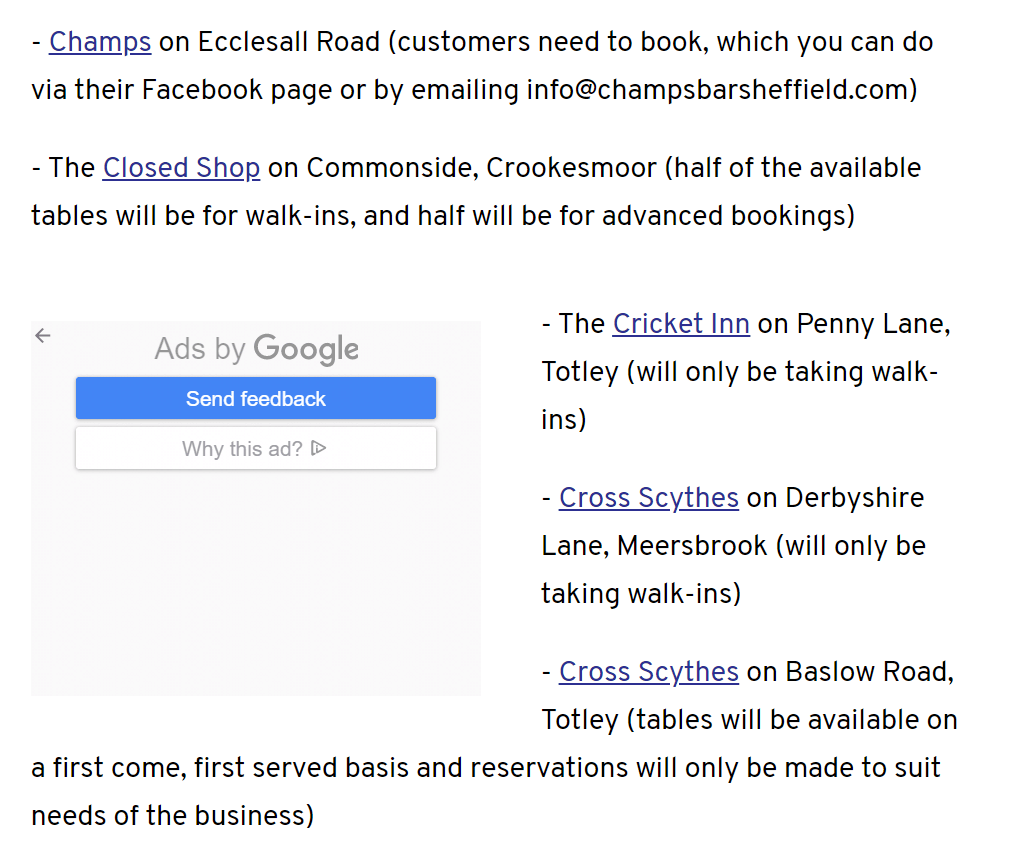Open the Cross Scythes link for Baslow Road
This screenshot has height=852, width=1020.
tap(649, 672)
